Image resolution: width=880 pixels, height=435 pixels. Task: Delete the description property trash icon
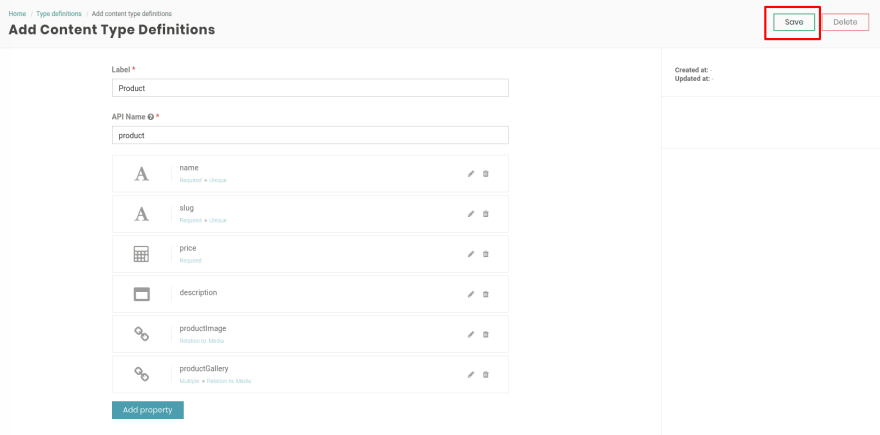point(486,294)
